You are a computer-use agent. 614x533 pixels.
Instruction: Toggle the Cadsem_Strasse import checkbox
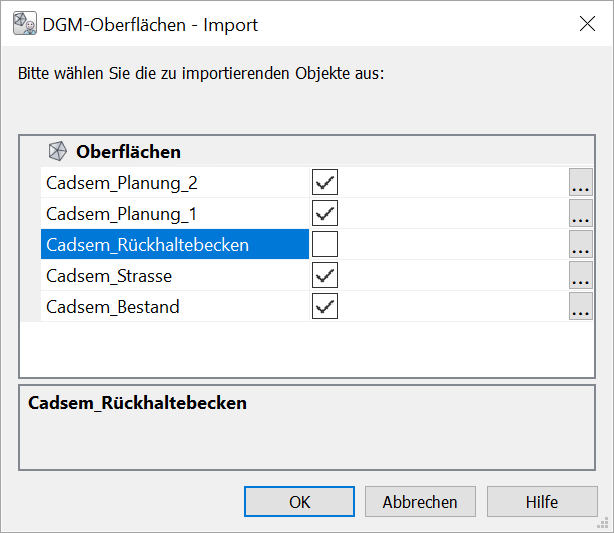point(325,276)
